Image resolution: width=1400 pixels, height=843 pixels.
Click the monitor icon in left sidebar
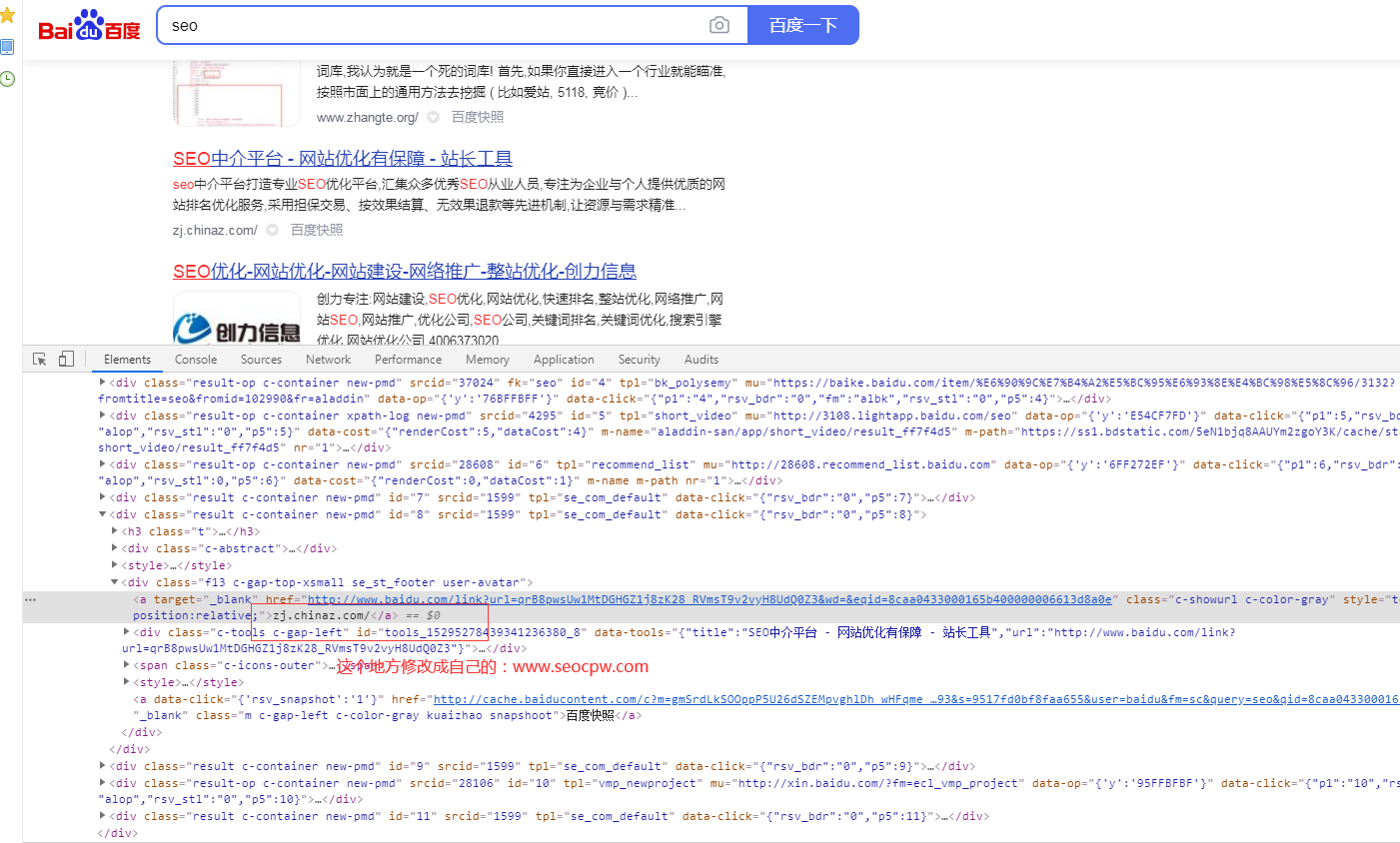tap(7, 47)
